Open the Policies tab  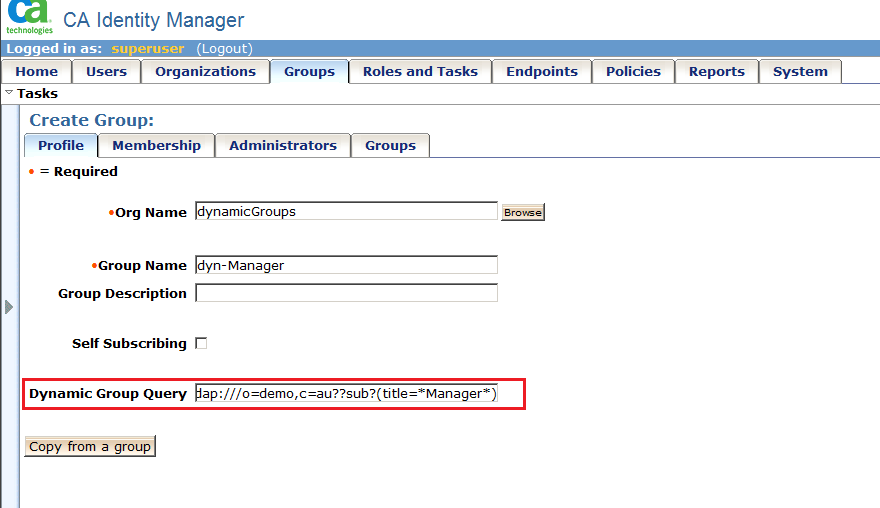pyautogui.click(x=633, y=71)
